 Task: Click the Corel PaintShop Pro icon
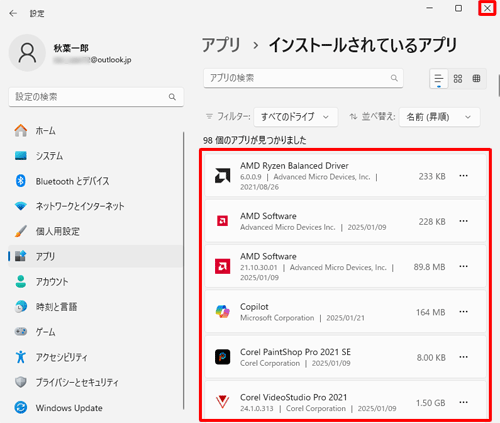pyautogui.click(x=222, y=357)
